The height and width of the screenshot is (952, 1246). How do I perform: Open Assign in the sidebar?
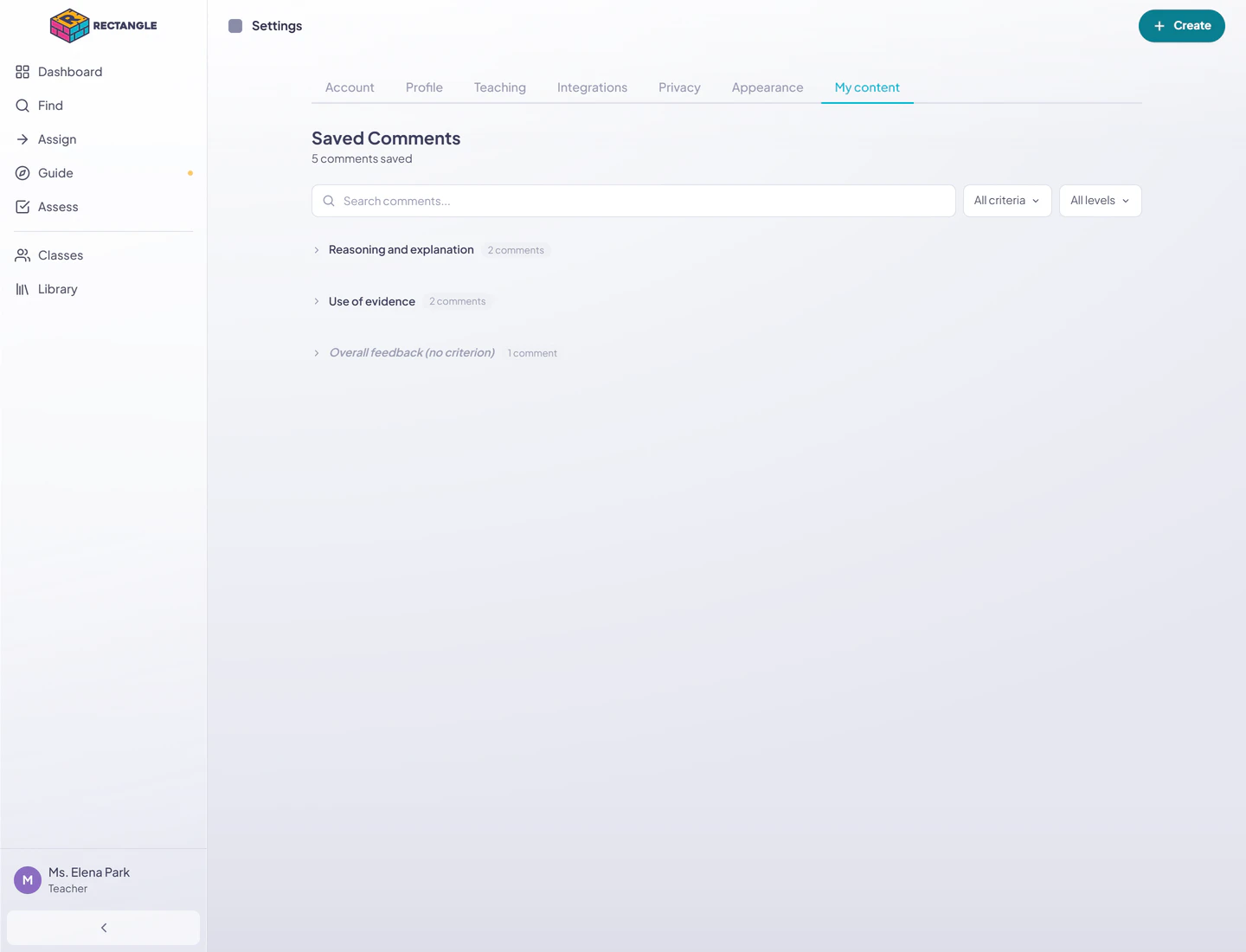[103, 139]
